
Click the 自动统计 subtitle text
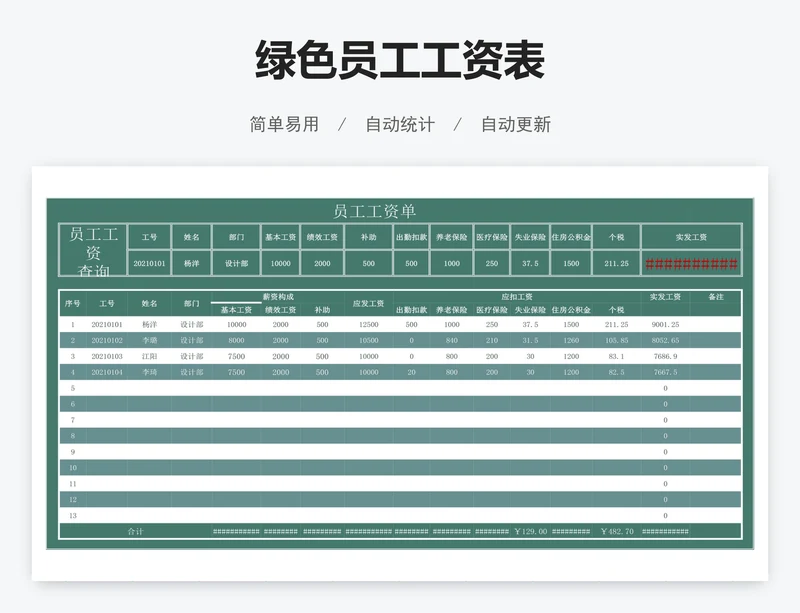(x=400, y=124)
